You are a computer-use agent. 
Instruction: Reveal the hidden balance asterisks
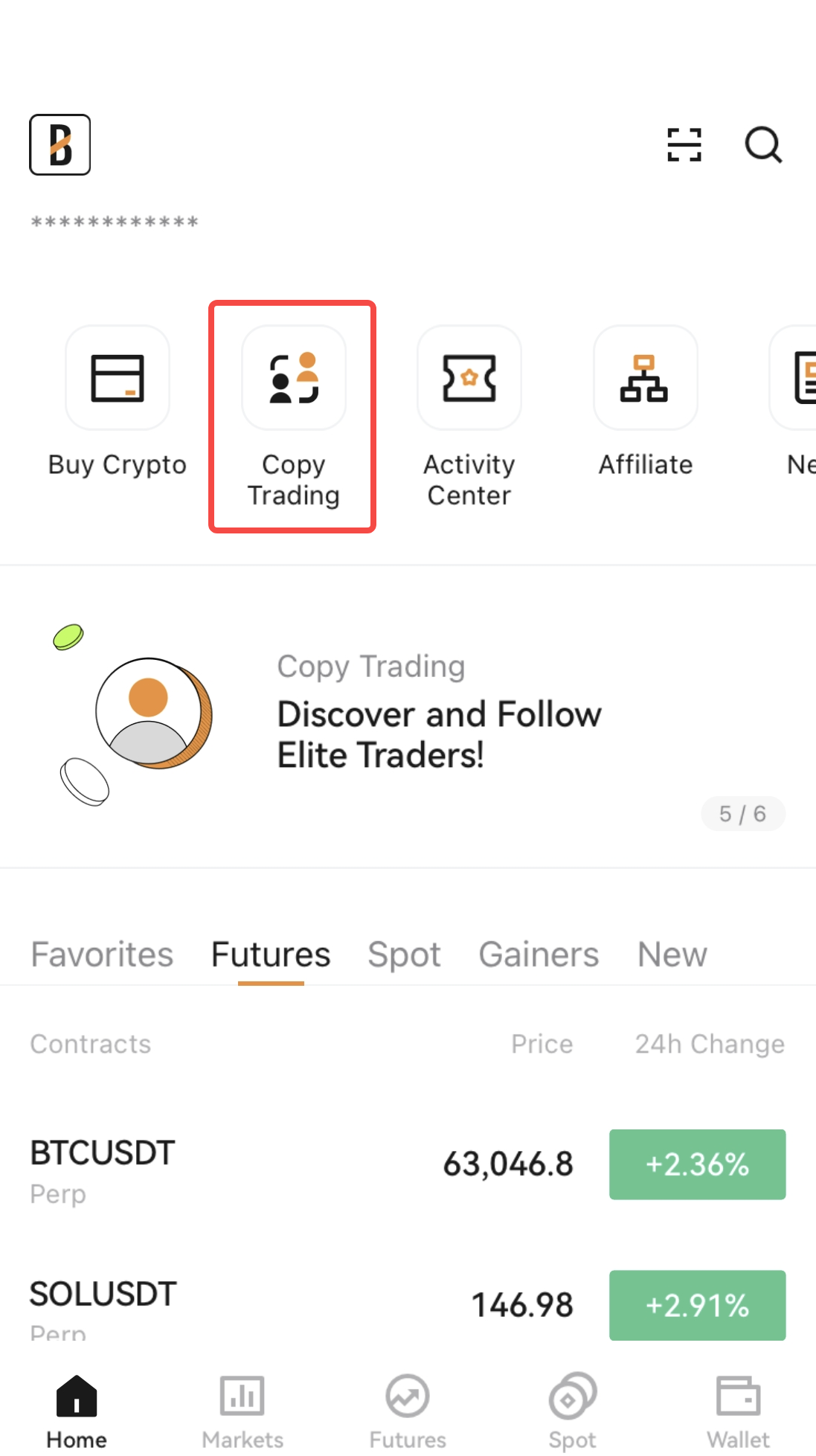tap(115, 222)
